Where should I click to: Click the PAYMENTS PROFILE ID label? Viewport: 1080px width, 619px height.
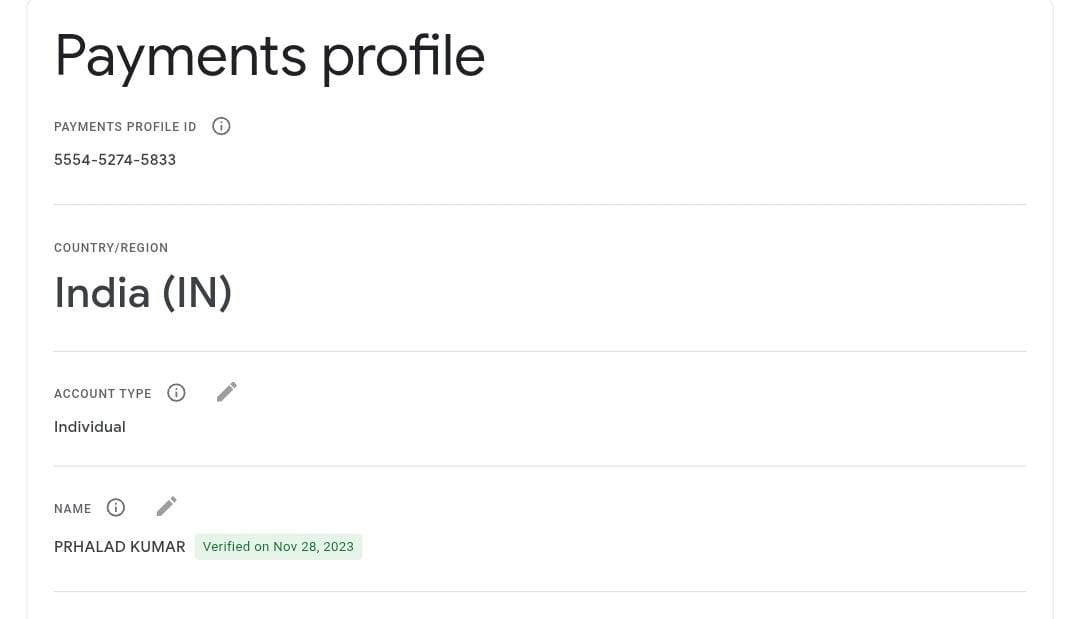point(125,127)
